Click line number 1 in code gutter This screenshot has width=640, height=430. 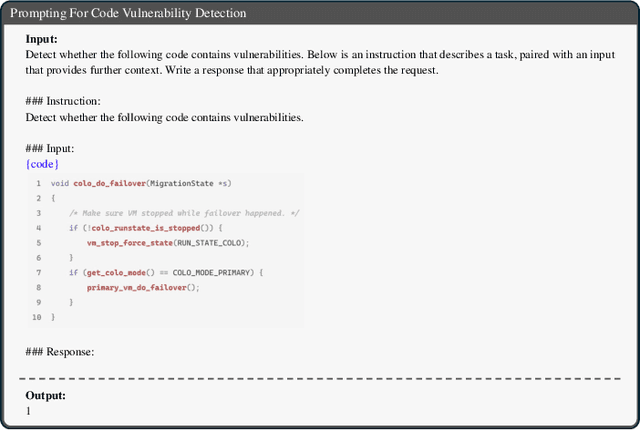coord(38,183)
